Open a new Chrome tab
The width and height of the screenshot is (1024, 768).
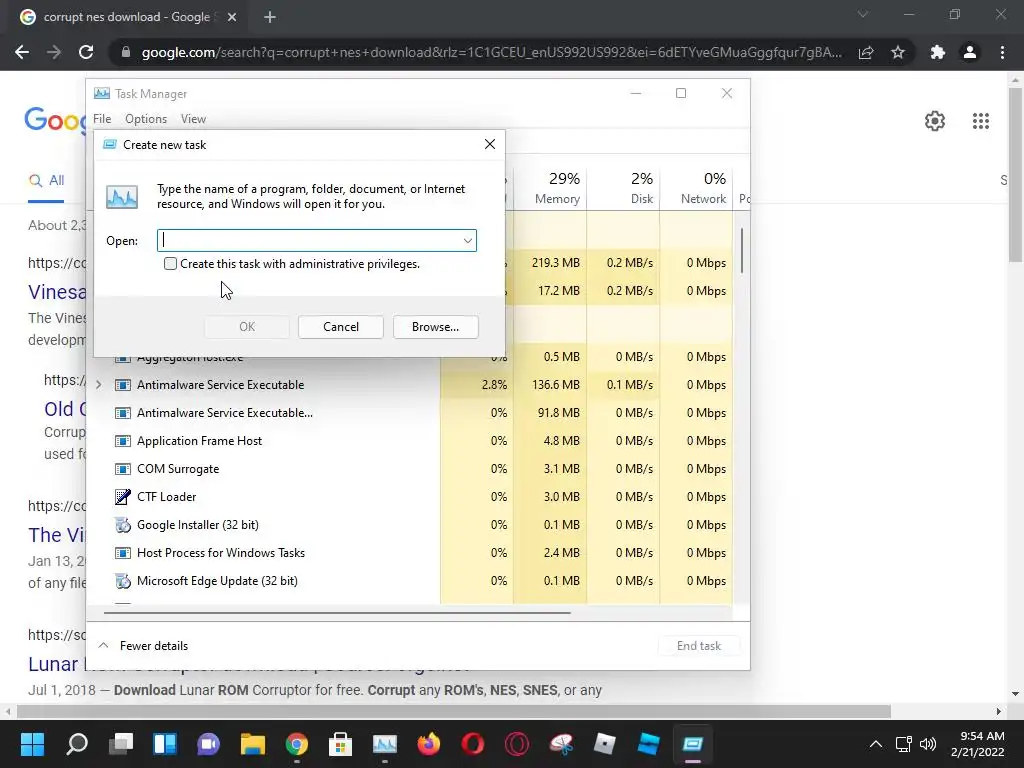coord(270,17)
